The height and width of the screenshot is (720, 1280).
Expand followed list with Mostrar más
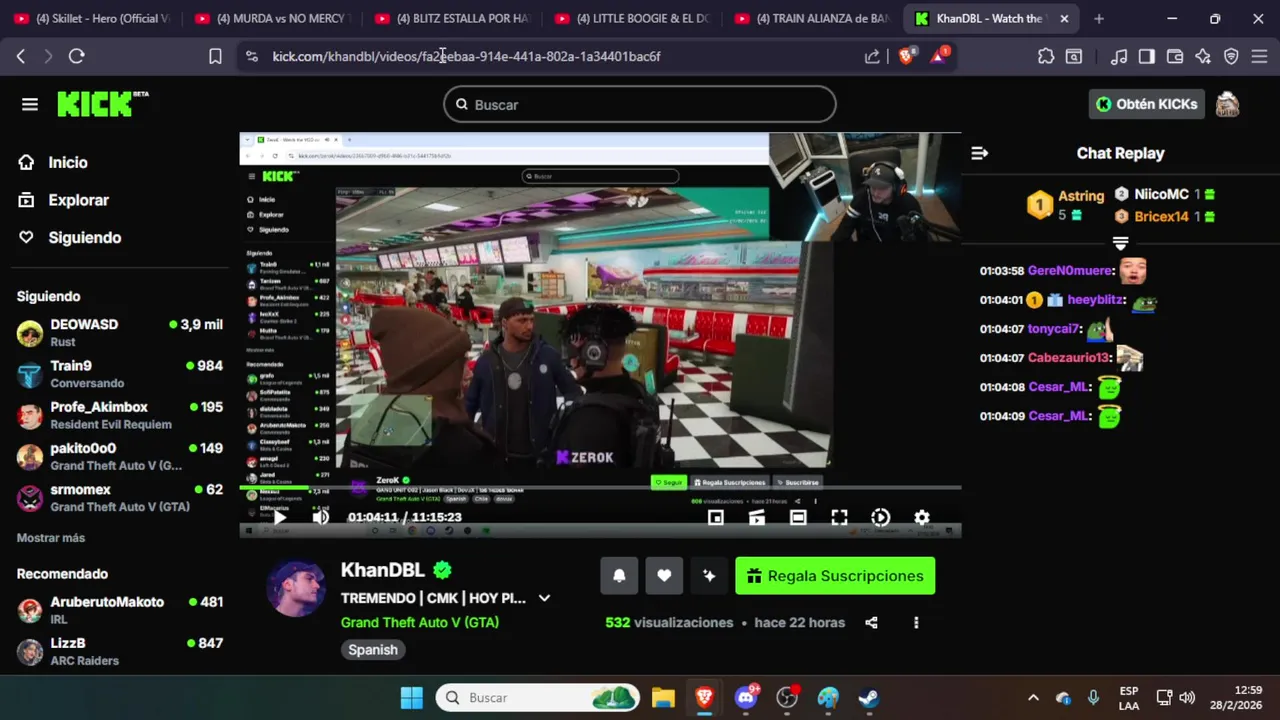pyautogui.click(x=51, y=538)
